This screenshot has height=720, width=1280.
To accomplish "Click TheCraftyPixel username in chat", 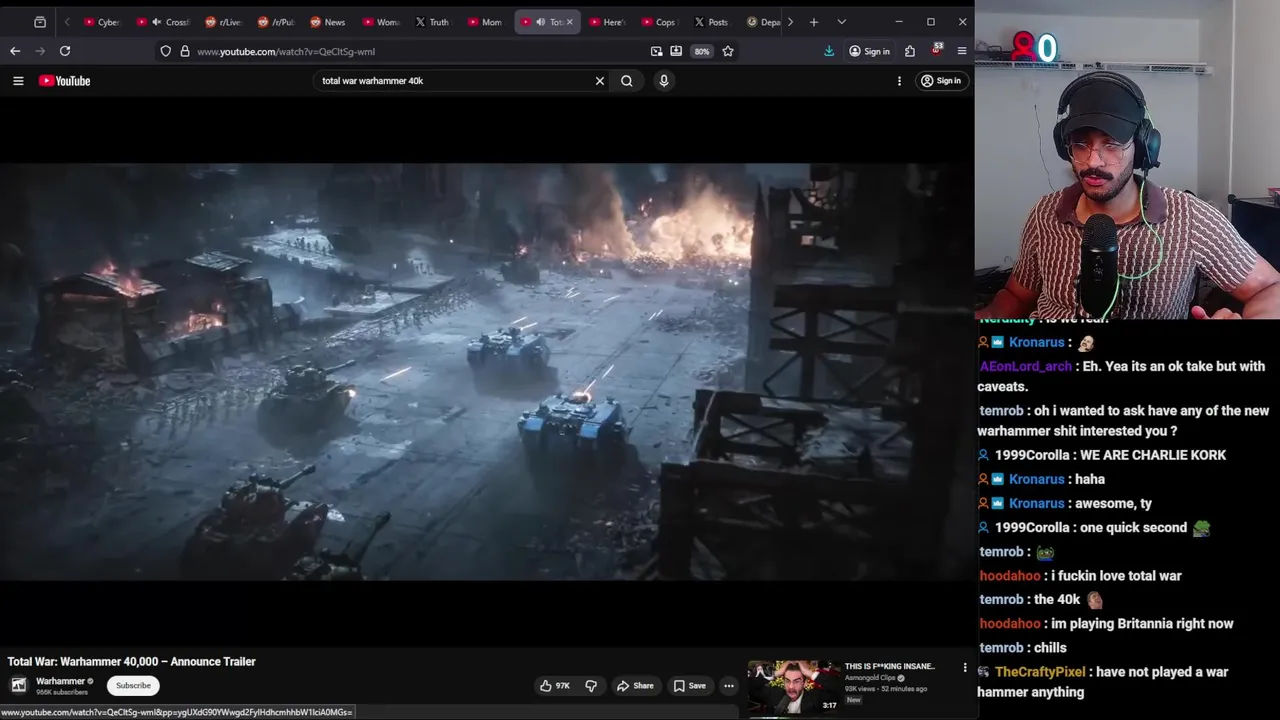I will coord(1039,672).
